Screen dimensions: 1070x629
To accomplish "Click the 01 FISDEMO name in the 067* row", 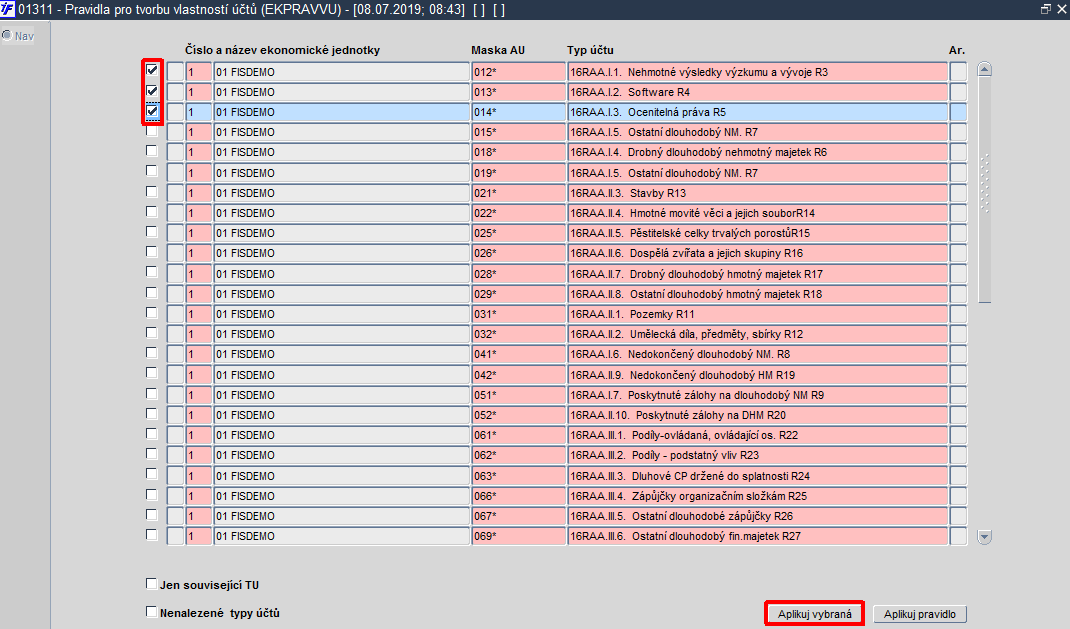I will [x=341, y=516].
